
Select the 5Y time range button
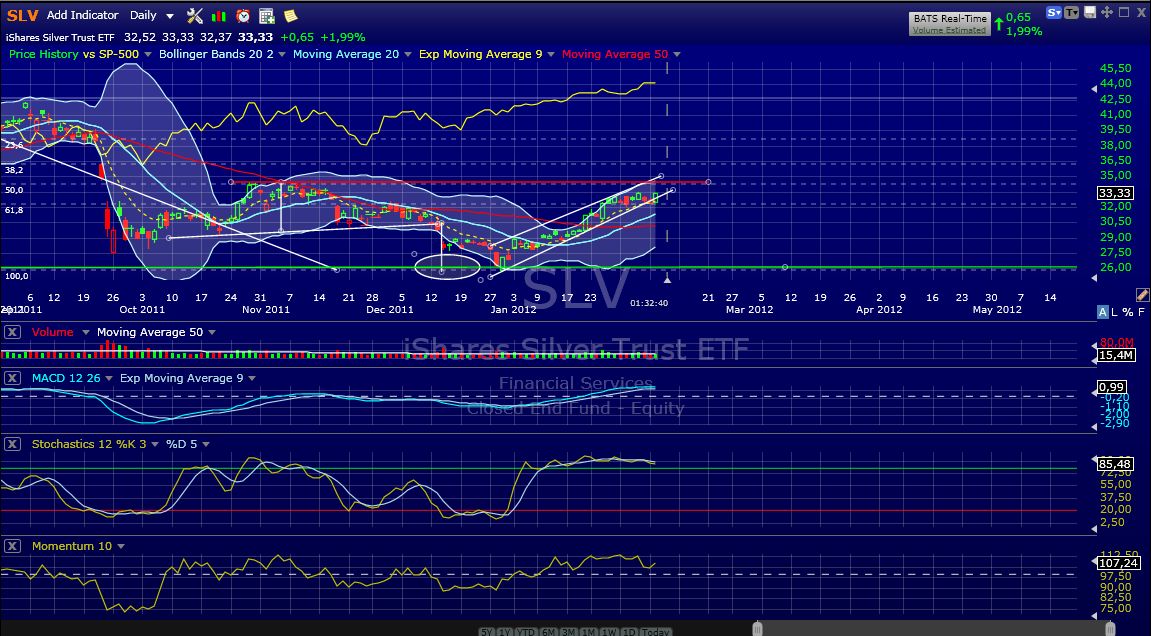coord(486,632)
